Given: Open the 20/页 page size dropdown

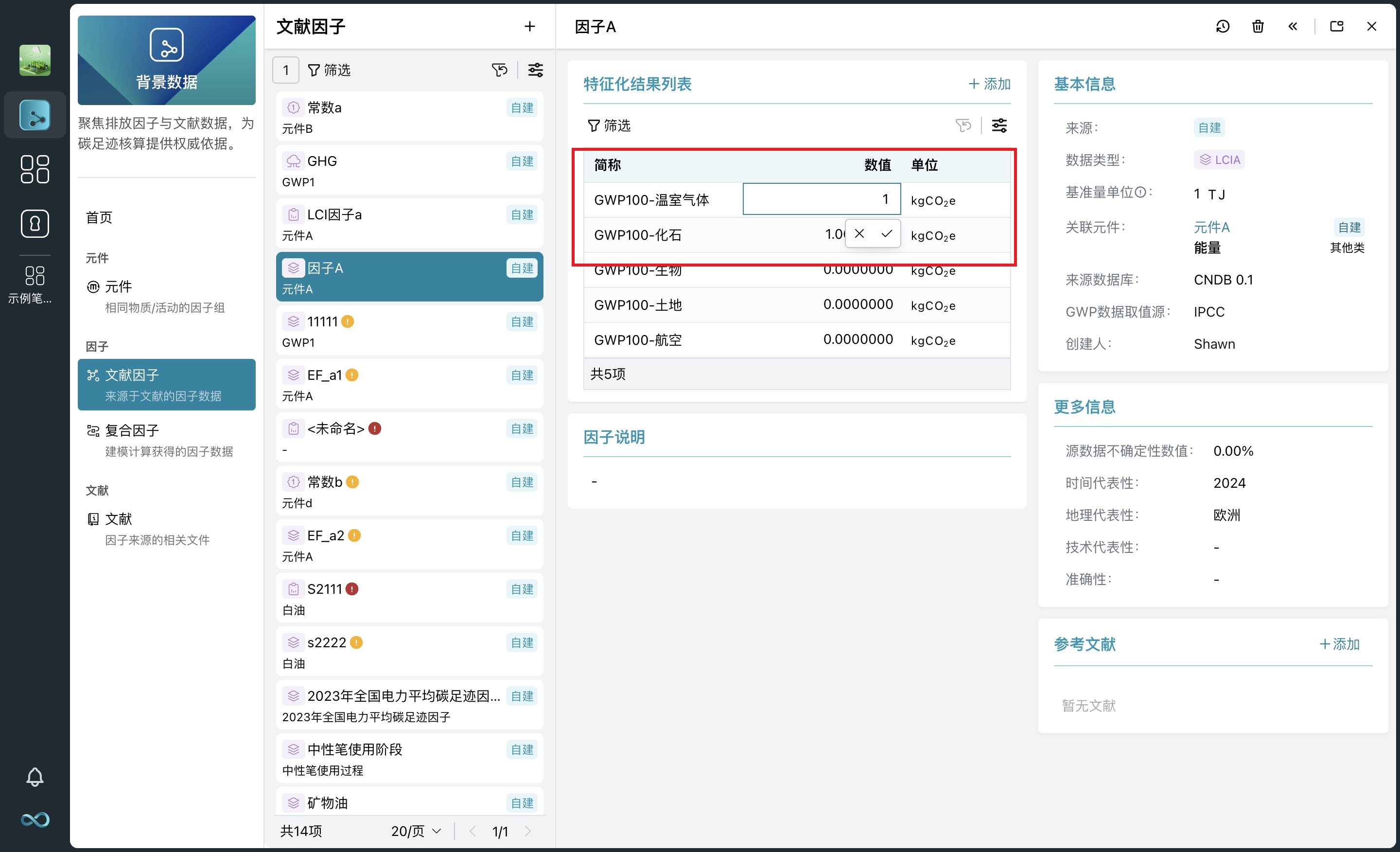Looking at the screenshot, I should click(416, 831).
